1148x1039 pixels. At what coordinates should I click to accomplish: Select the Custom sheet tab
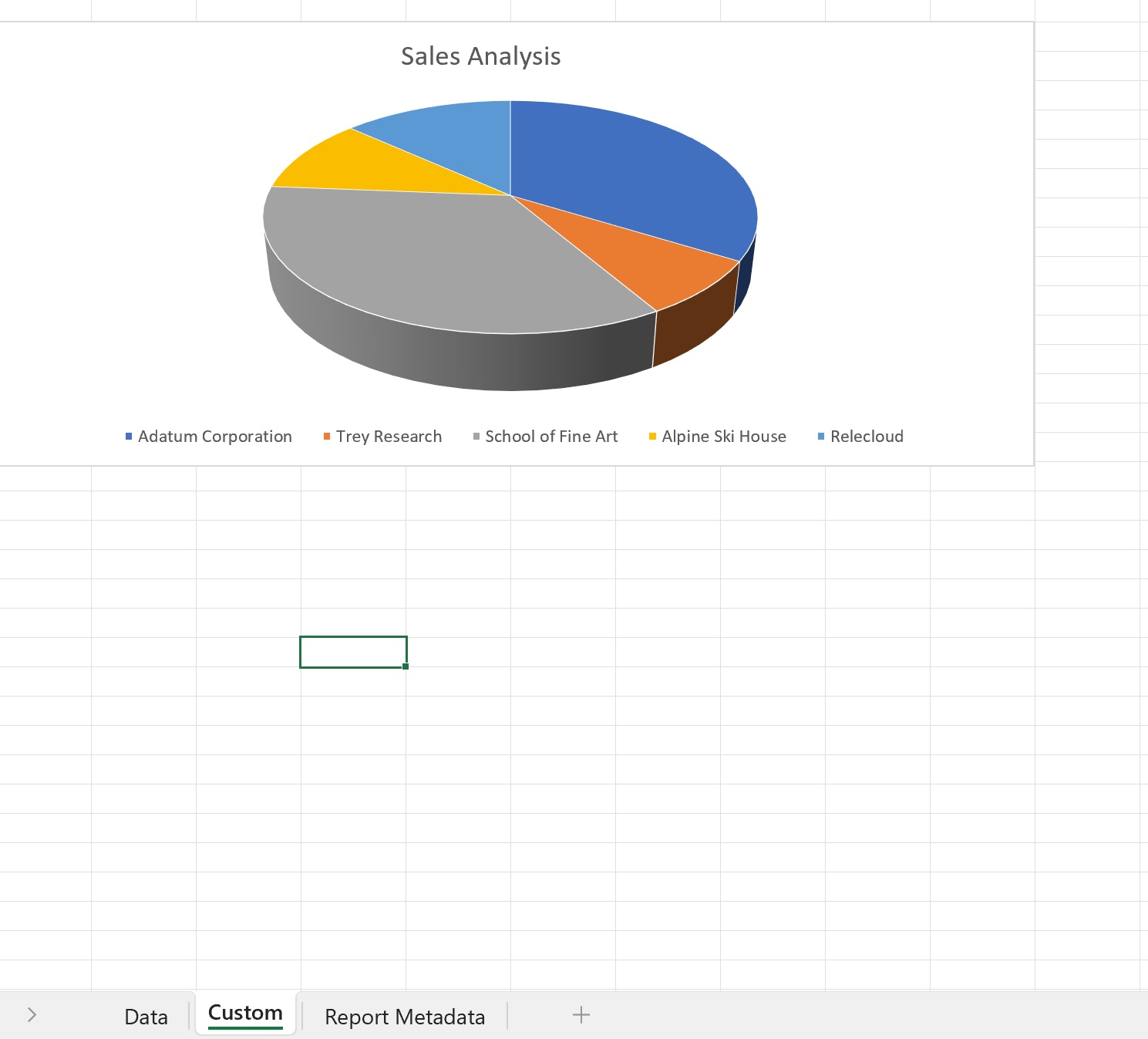tap(245, 1014)
